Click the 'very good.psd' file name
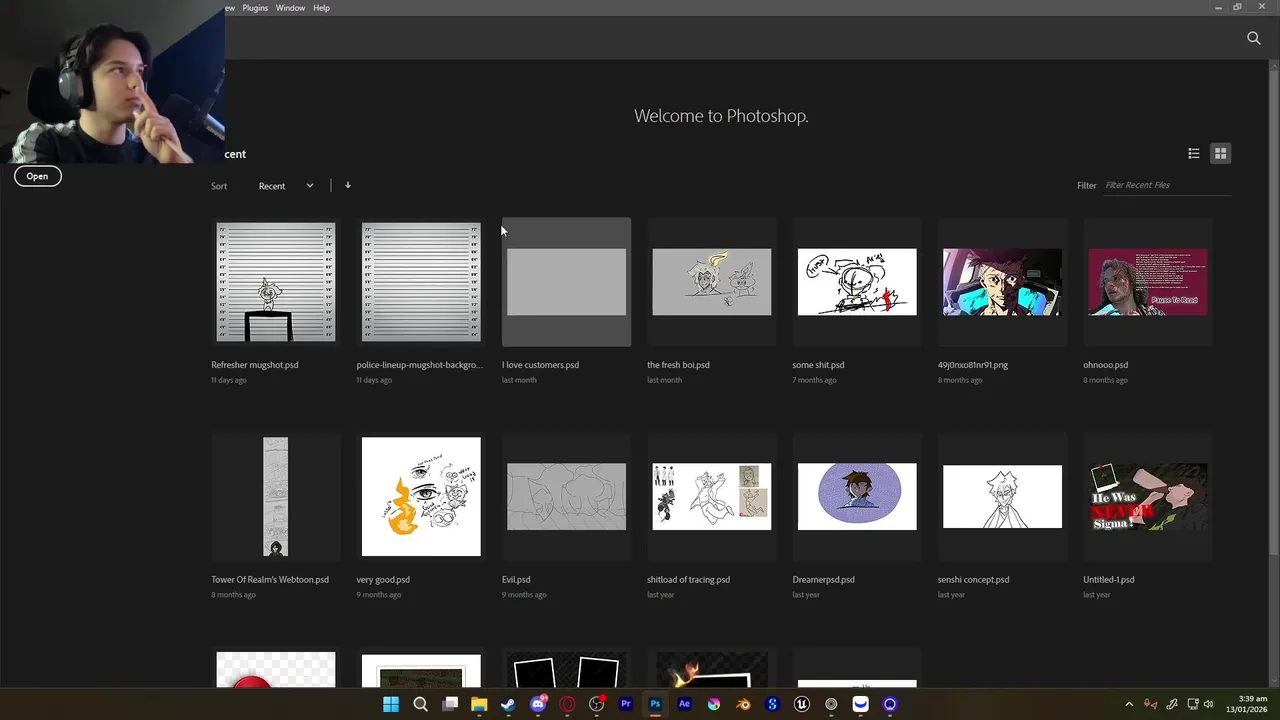1280x720 pixels. [384, 580]
